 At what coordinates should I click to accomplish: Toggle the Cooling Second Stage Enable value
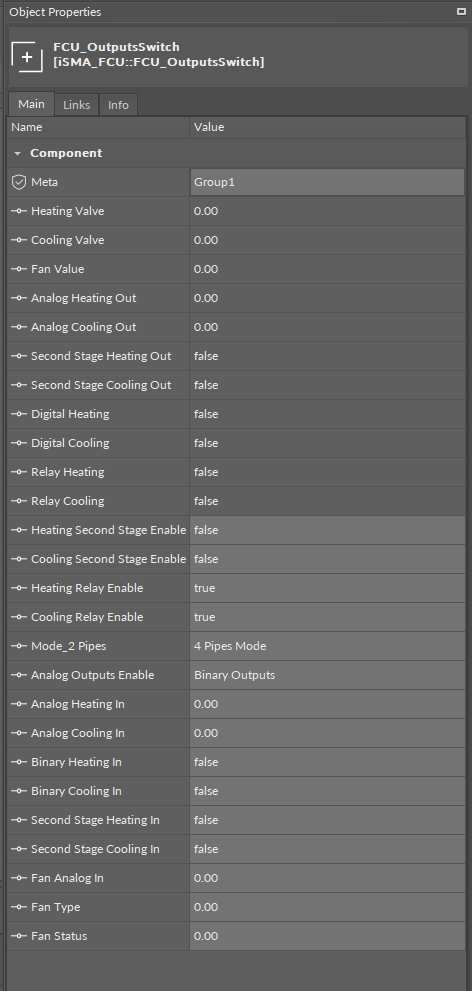click(327, 559)
